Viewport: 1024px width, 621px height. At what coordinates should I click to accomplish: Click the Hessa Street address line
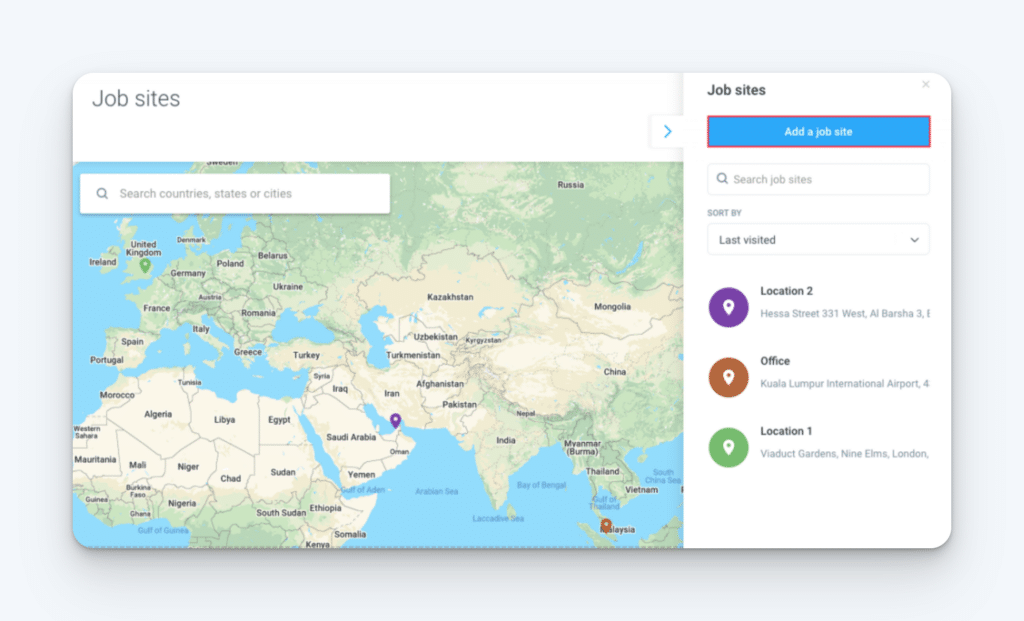coord(844,313)
